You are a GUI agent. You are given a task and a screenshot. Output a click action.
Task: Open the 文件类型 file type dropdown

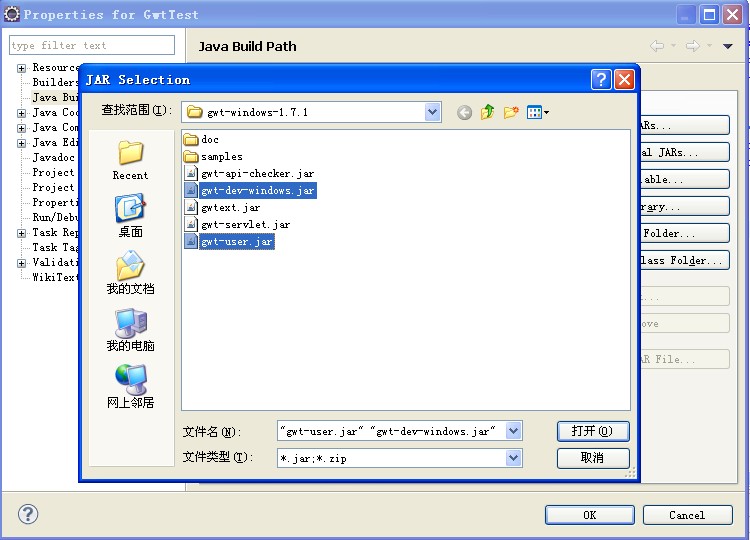tap(513, 458)
